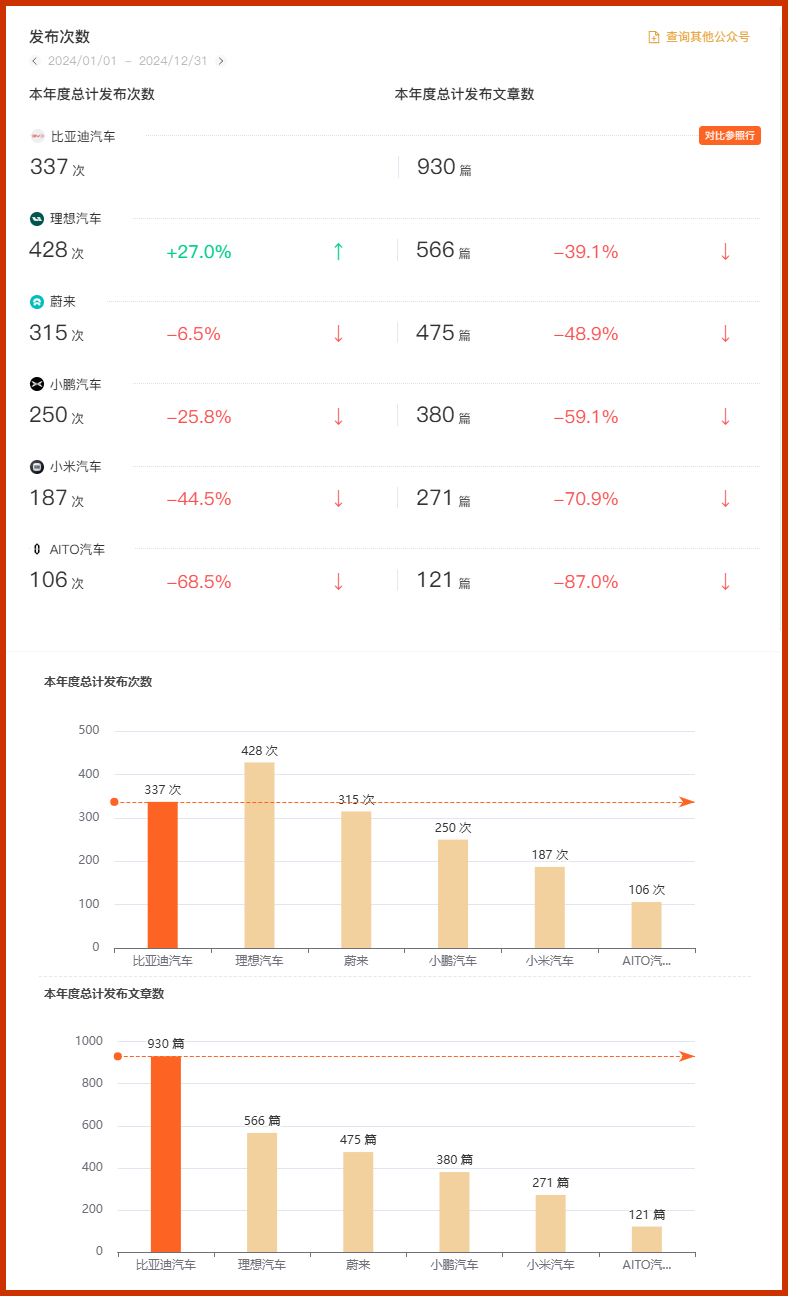Select the date range 2024/01/01 – 2024/12/31
The image size is (788, 1296).
point(128,61)
